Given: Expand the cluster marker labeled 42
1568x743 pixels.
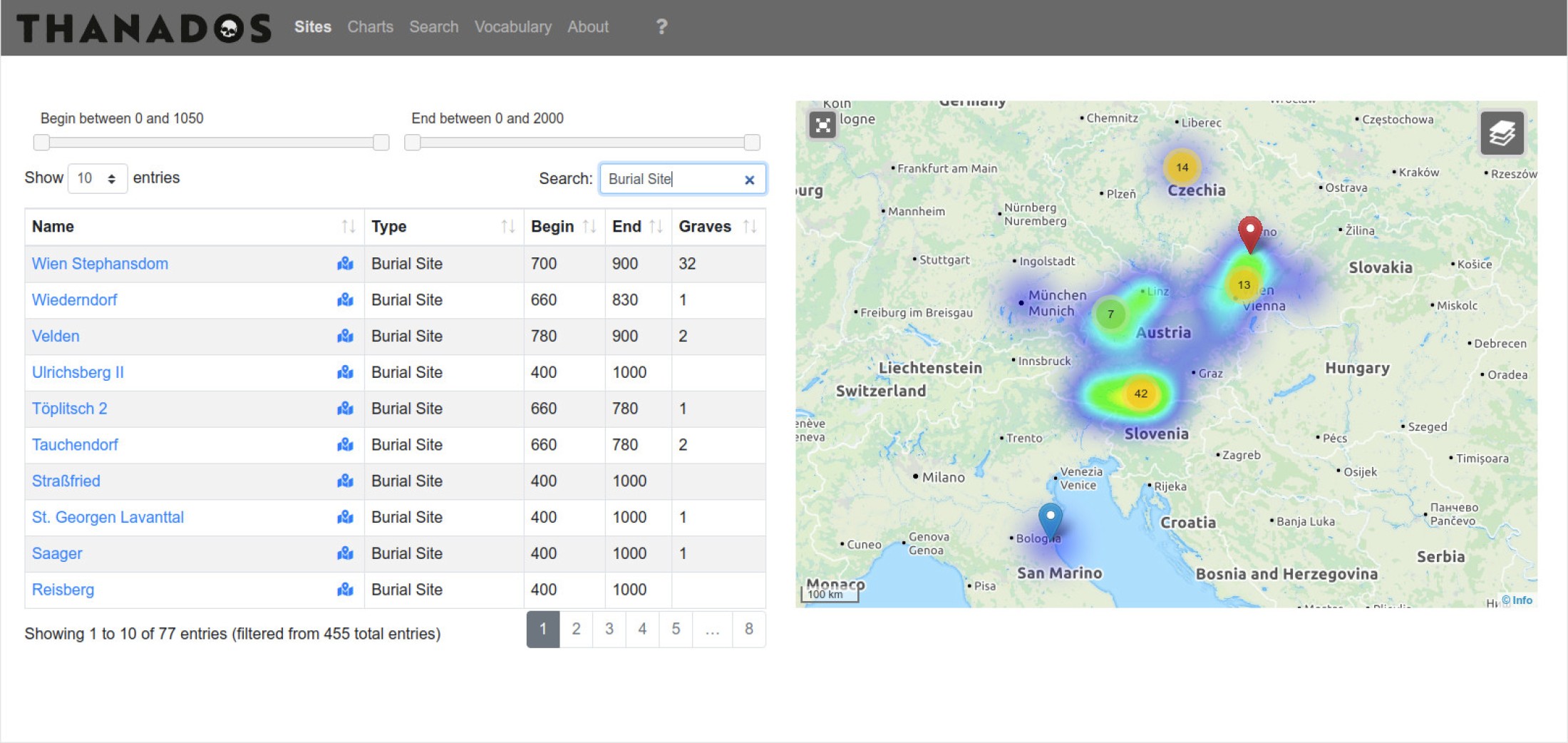Looking at the screenshot, I should point(1140,394).
